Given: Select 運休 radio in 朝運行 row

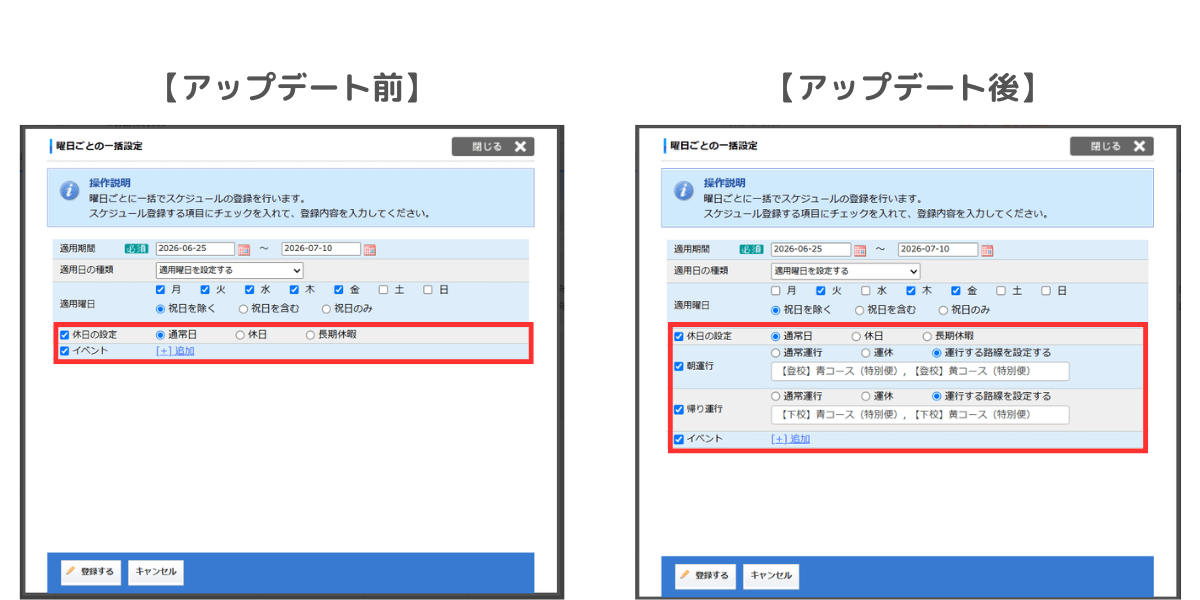Looking at the screenshot, I should click(x=866, y=353).
